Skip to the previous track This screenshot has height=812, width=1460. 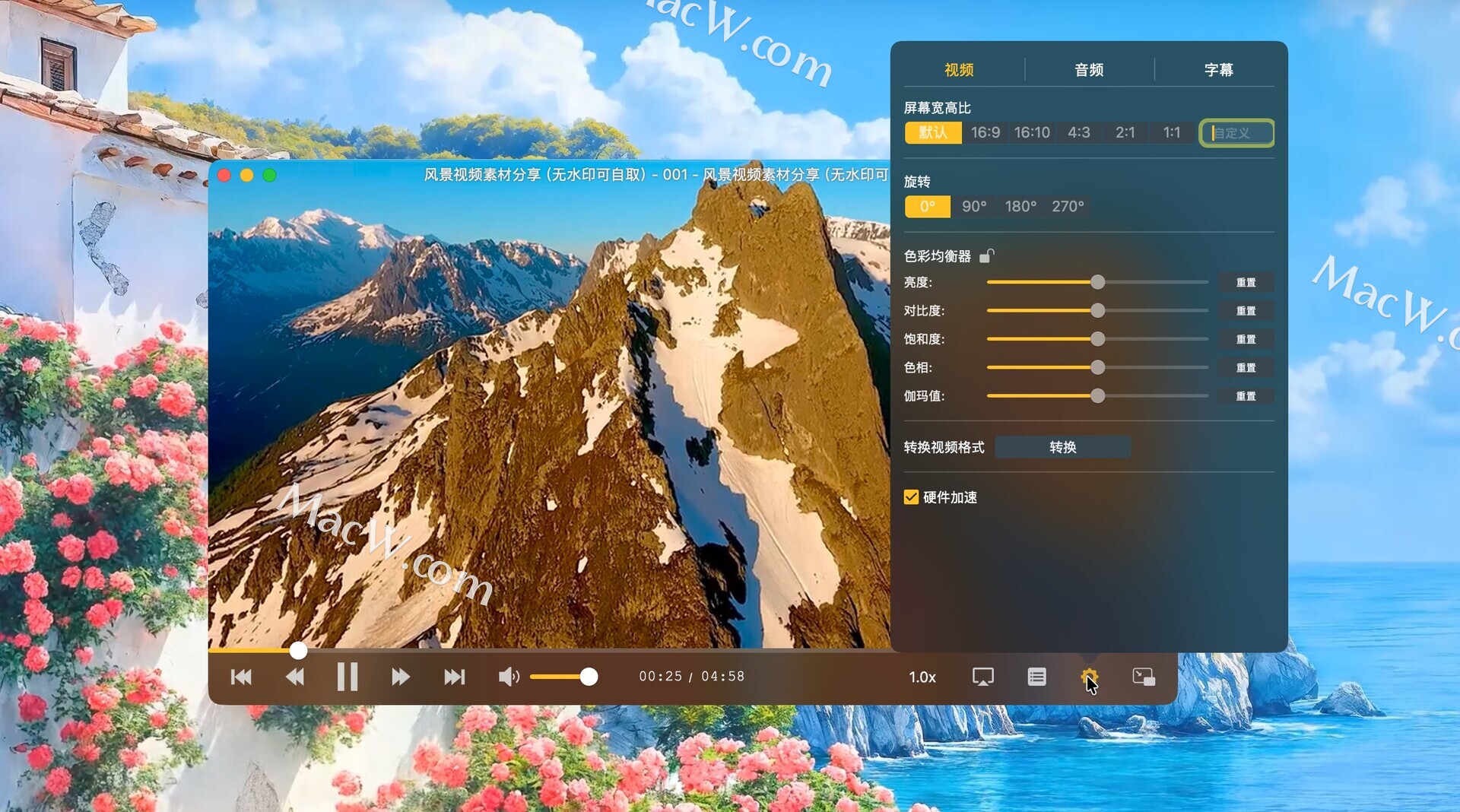(241, 677)
